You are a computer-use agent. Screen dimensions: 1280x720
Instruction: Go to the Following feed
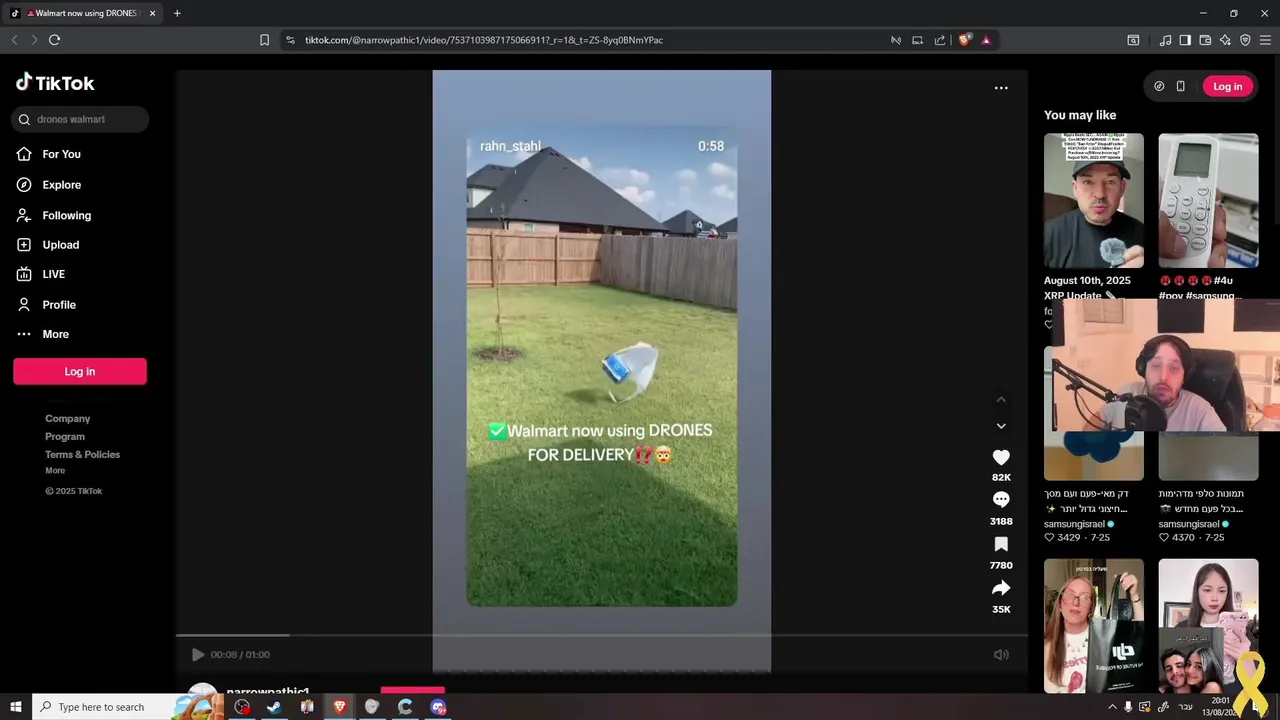[x=53, y=215]
